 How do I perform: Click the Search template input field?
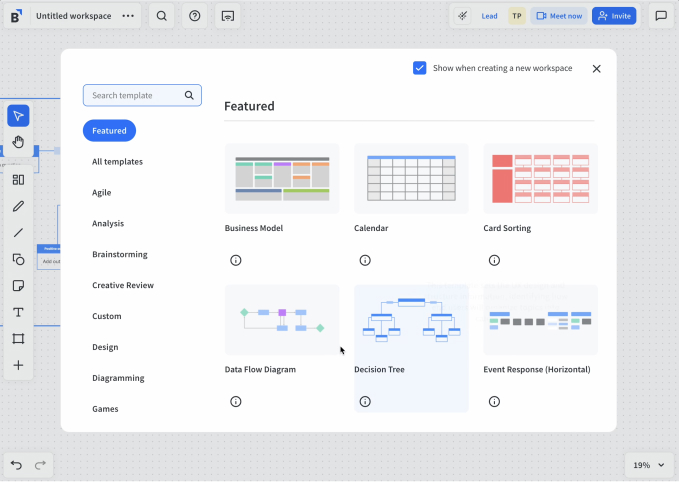point(135,96)
